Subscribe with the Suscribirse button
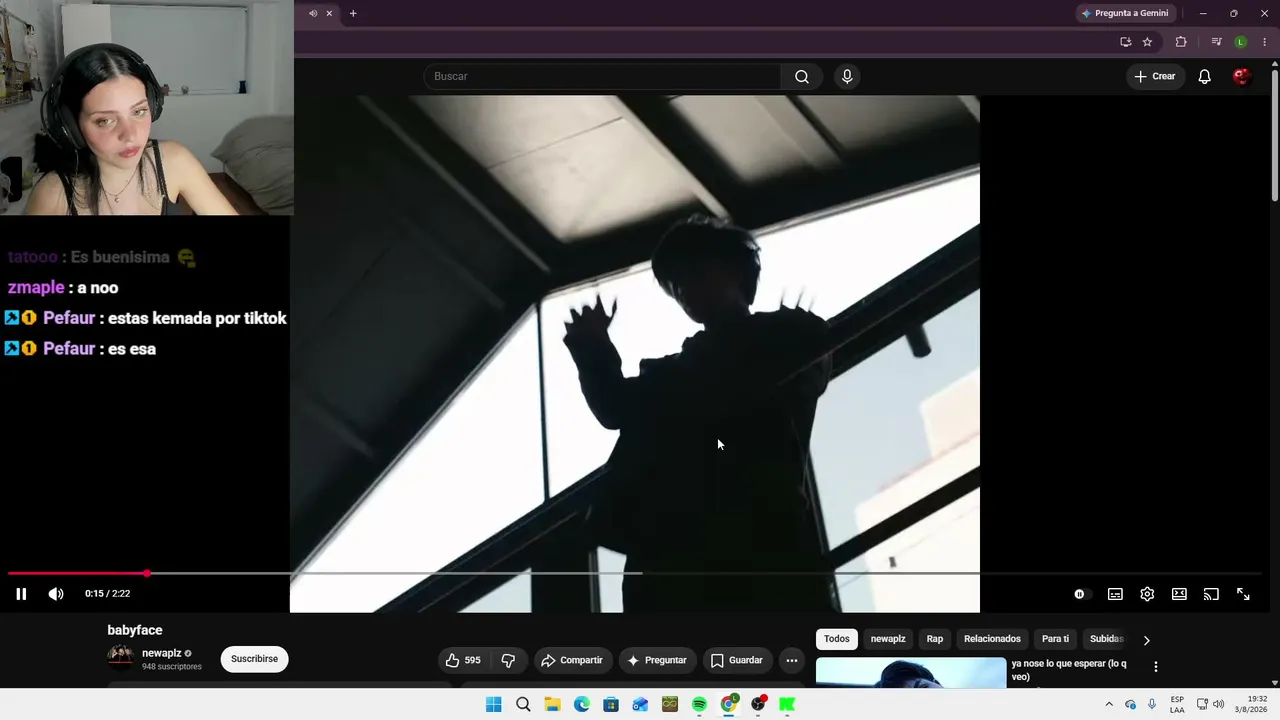The image size is (1280, 720). tap(254, 659)
